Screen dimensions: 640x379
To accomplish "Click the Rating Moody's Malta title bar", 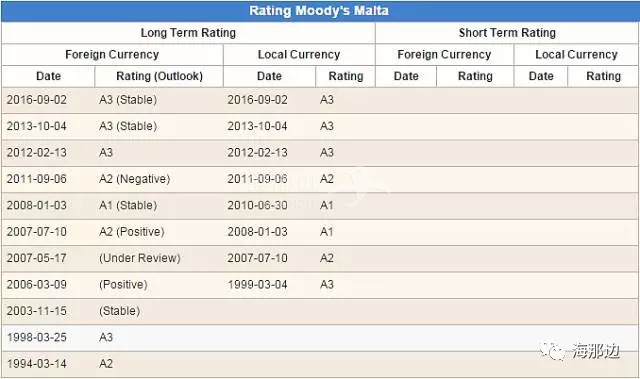I will pyautogui.click(x=319, y=11).
